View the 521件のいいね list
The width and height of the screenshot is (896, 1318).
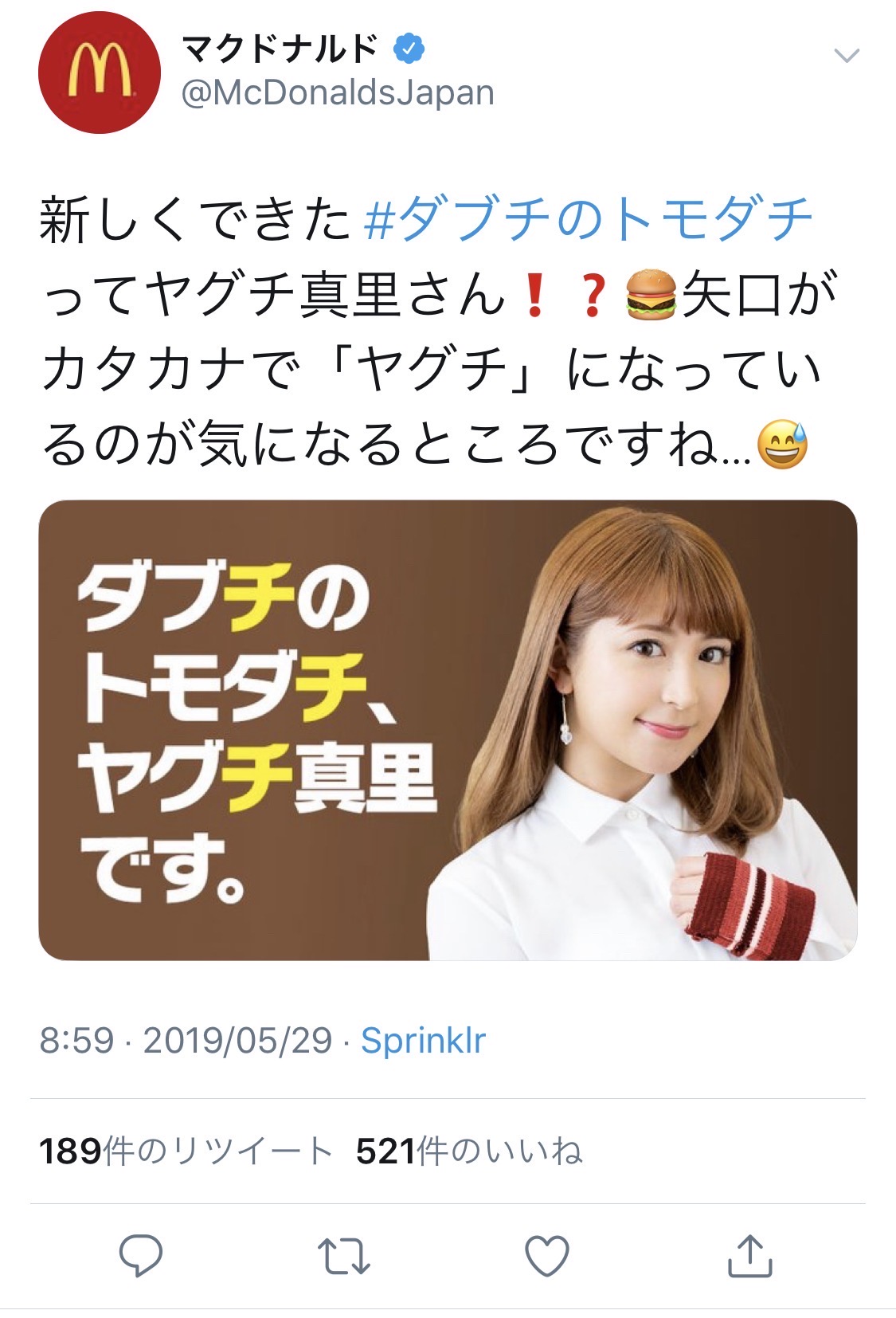[468, 1151]
